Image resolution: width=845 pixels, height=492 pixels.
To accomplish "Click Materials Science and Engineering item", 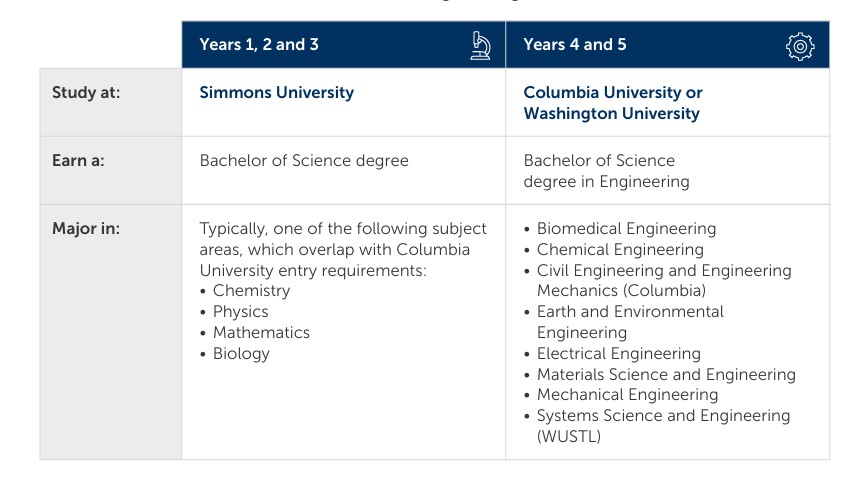I will click(x=666, y=375).
